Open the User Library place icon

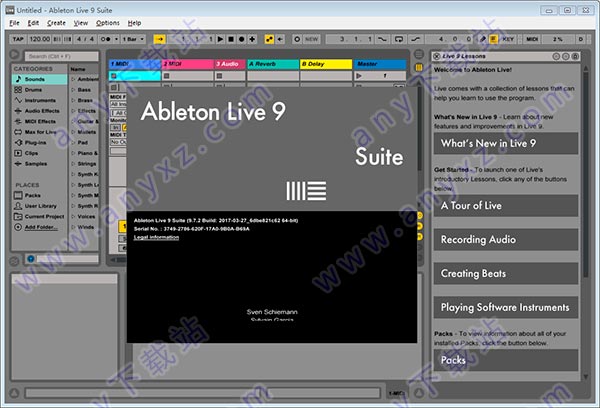pos(18,206)
